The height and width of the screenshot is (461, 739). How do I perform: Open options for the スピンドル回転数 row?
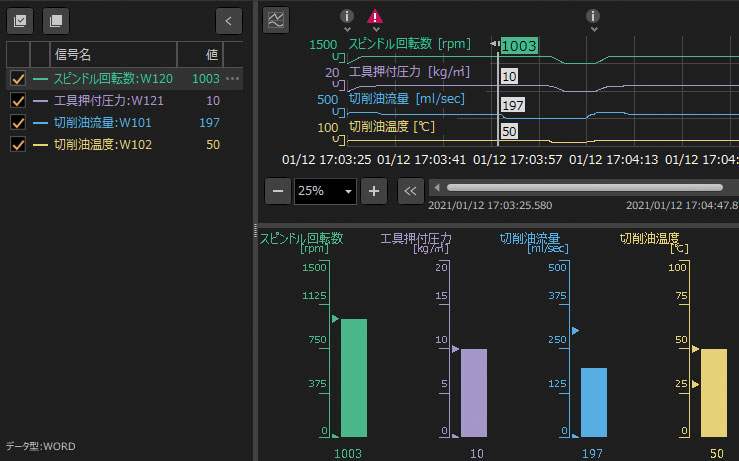pyautogui.click(x=233, y=78)
